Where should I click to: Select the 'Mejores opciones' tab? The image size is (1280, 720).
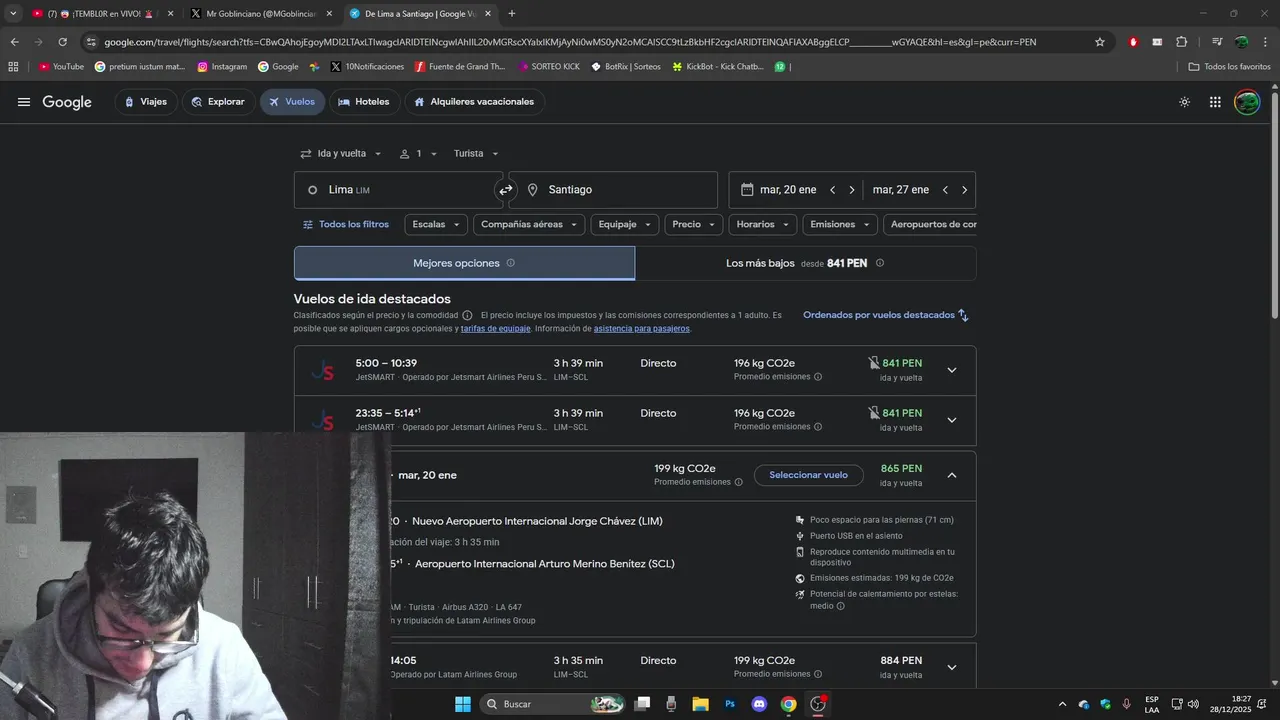tap(464, 263)
